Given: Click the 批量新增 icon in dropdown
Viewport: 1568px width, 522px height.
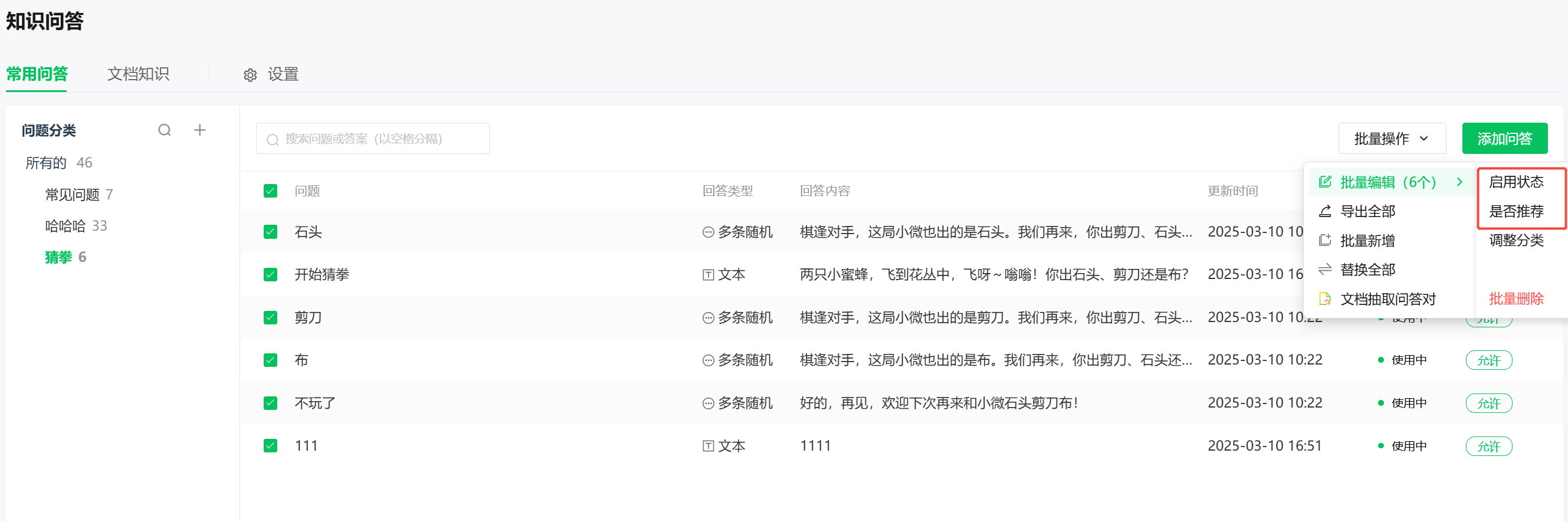Looking at the screenshot, I should coord(1324,240).
